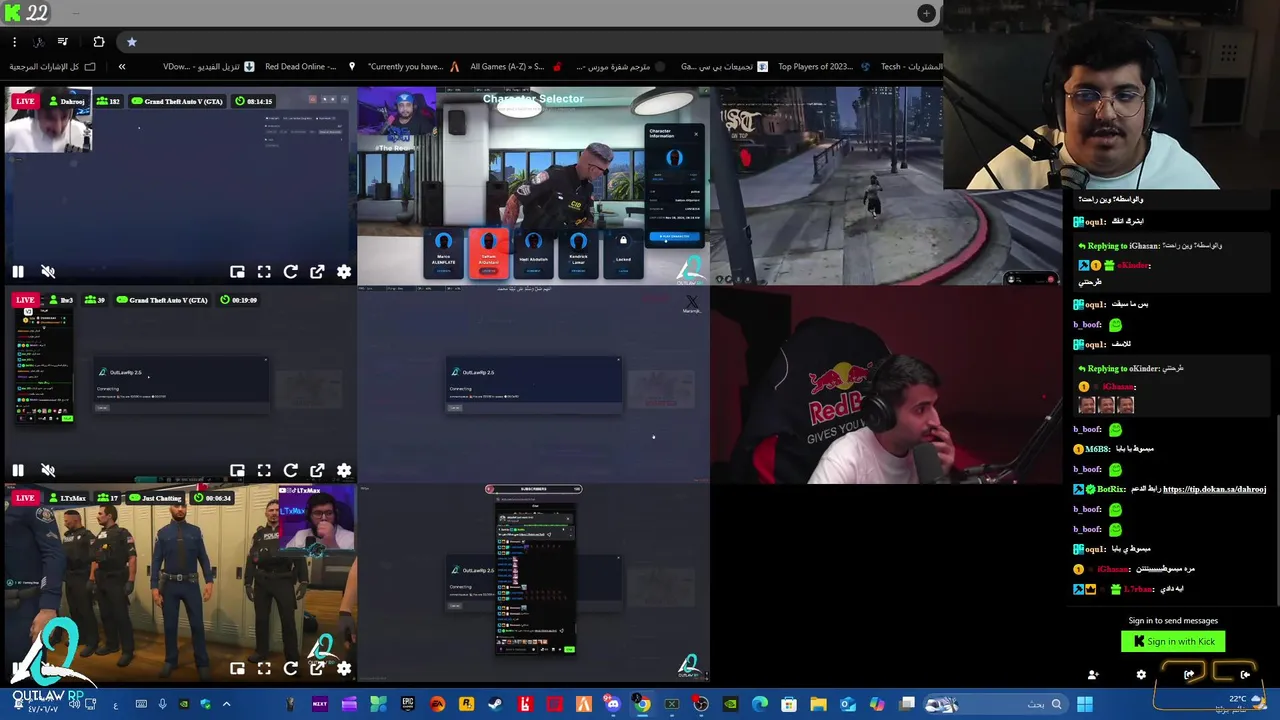Open settings for the Bu3 stream

pyautogui.click(x=344, y=470)
